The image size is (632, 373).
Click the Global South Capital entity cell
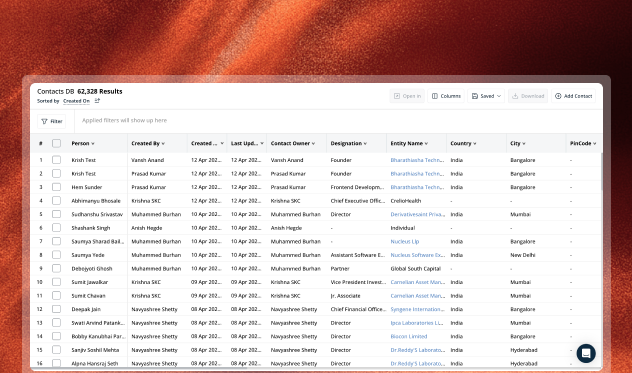click(416, 269)
